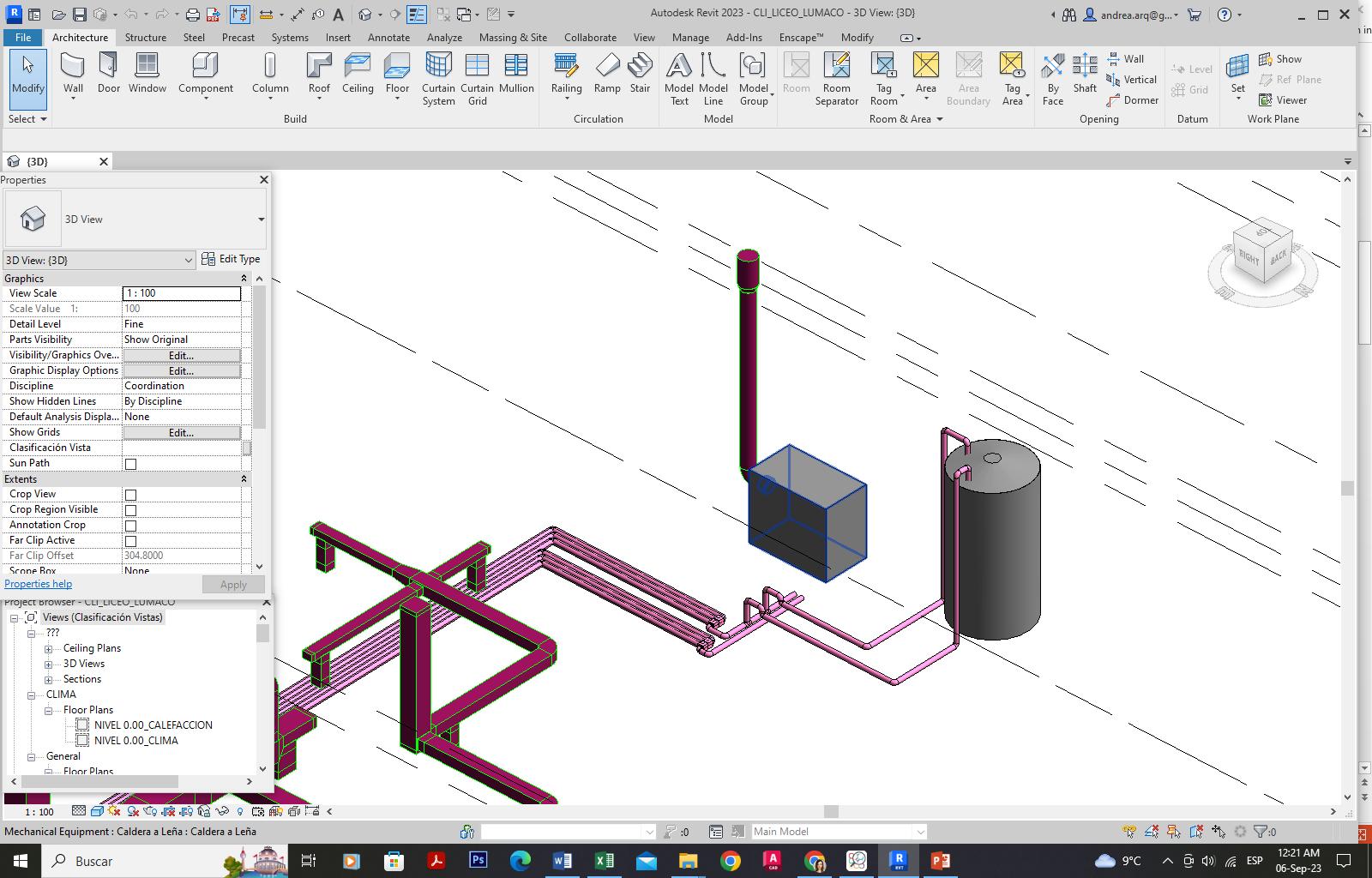
Task: Enable the Crop View checkbox
Action: coord(131,495)
